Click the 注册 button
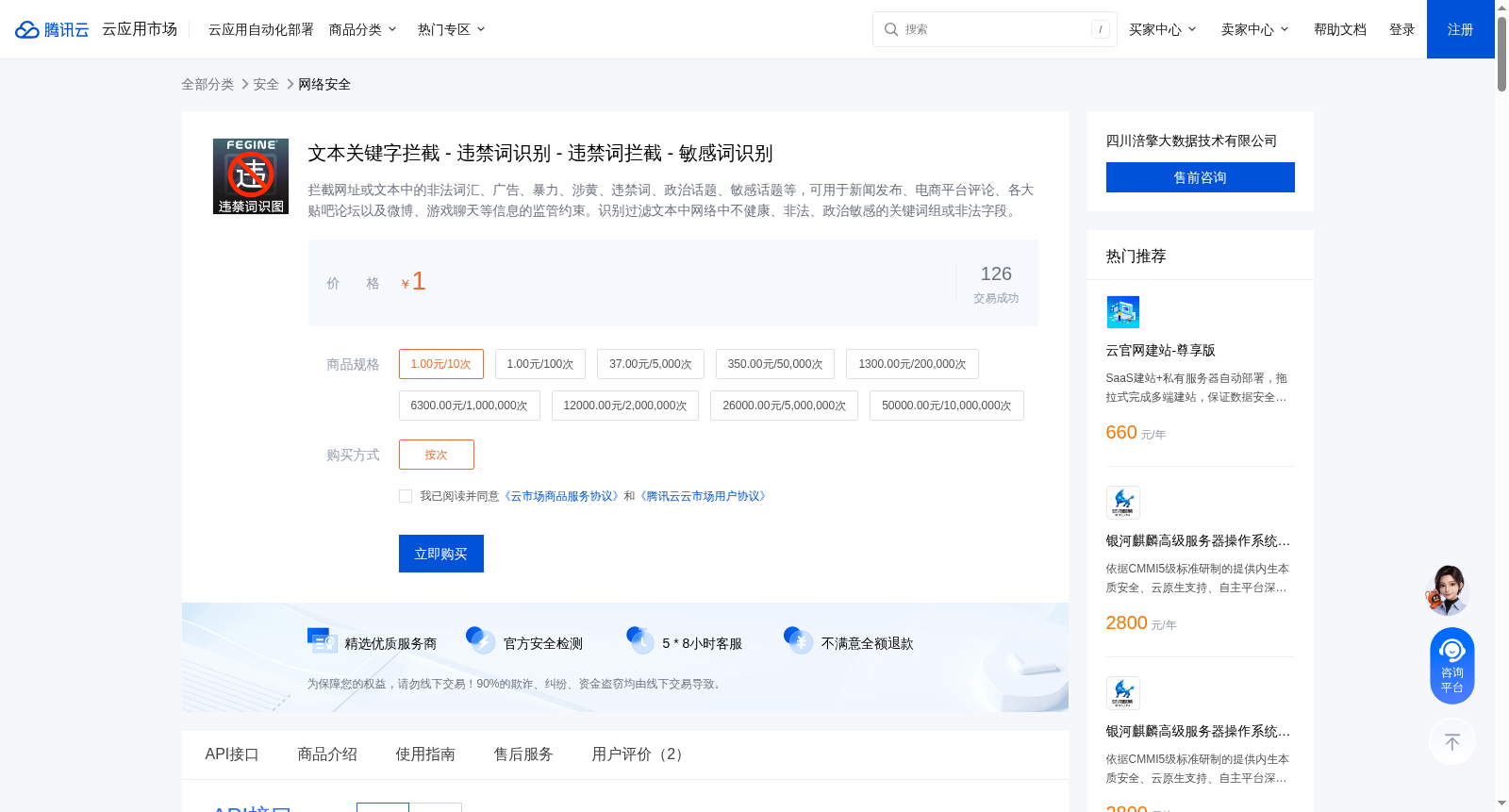This screenshot has height=812, width=1509. tap(1461, 29)
